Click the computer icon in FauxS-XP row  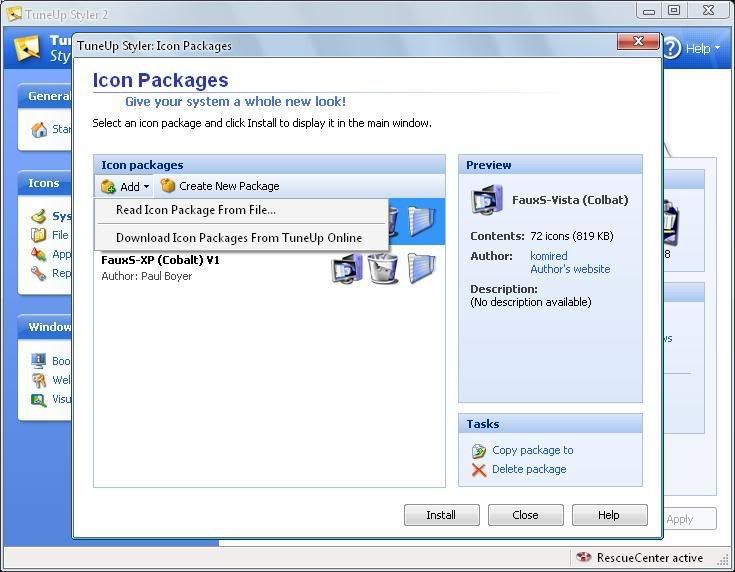pos(347,268)
